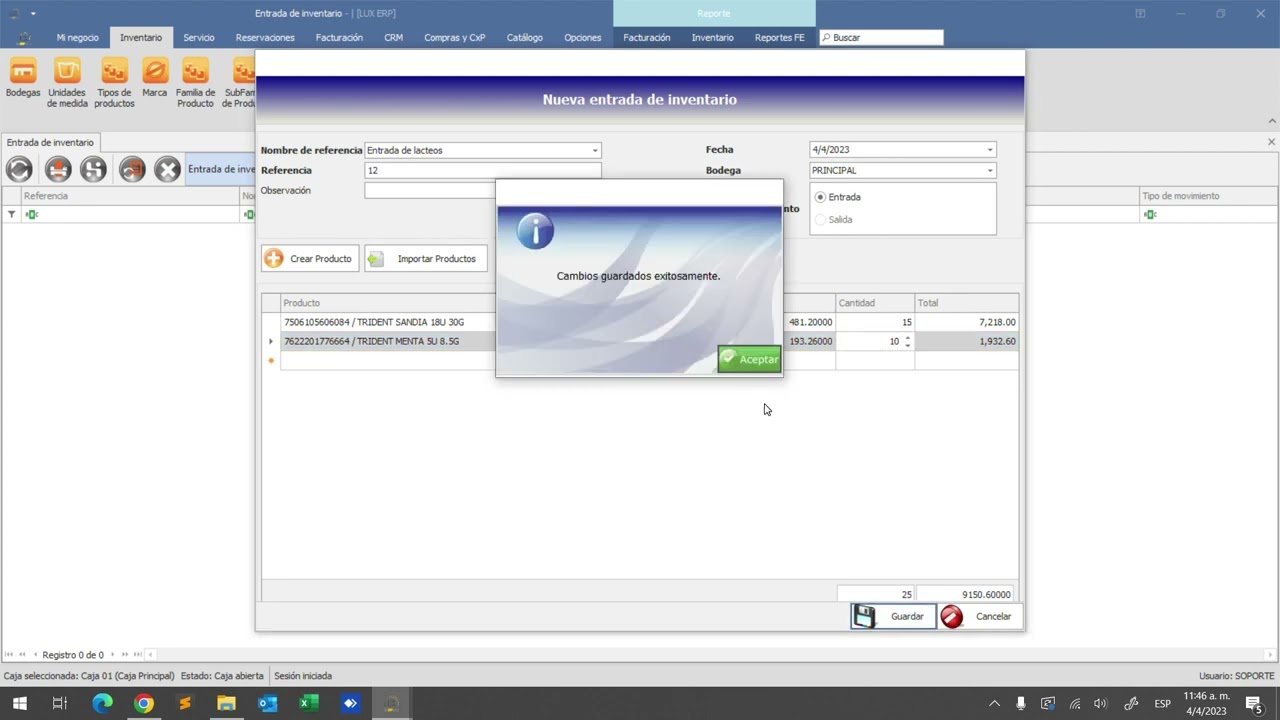Open Compras y CxP tab
This screenshot has width=1280, height=720.
455,37
